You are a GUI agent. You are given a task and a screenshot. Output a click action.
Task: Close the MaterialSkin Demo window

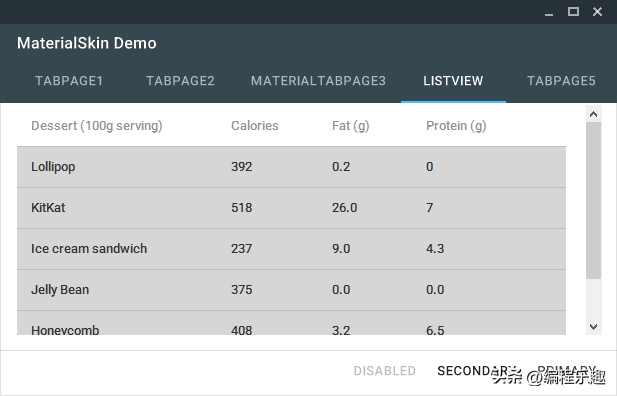(597, 12)
